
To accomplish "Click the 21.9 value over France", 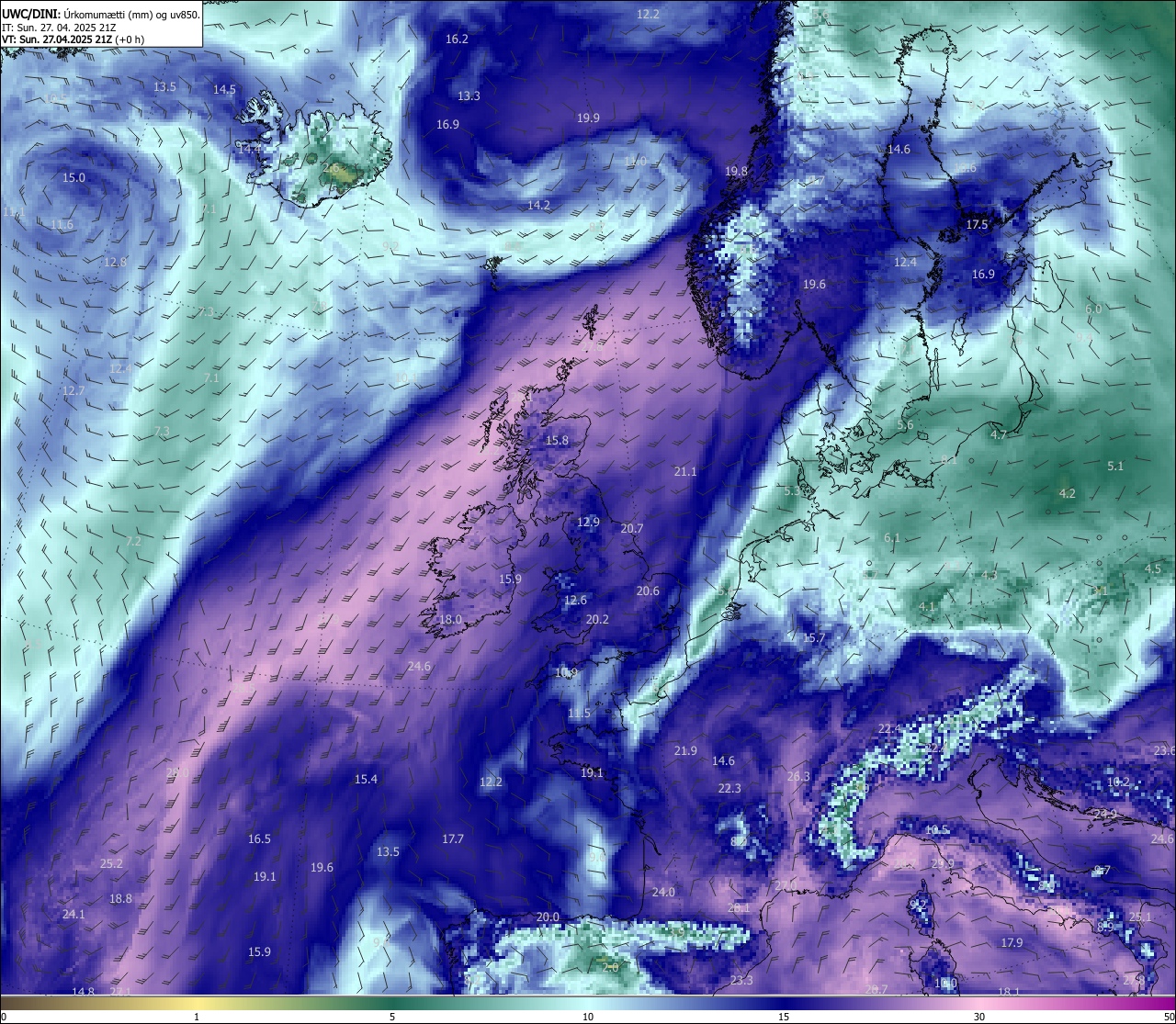I will 684,751.
